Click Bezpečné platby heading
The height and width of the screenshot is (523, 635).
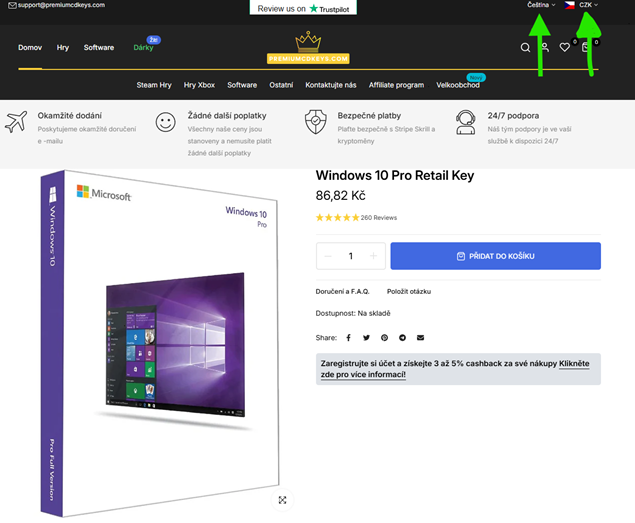click(x=369, y=116)
